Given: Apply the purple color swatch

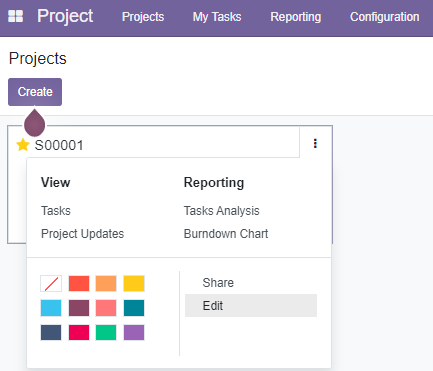Looking at the screenshot, I should 134,332.
